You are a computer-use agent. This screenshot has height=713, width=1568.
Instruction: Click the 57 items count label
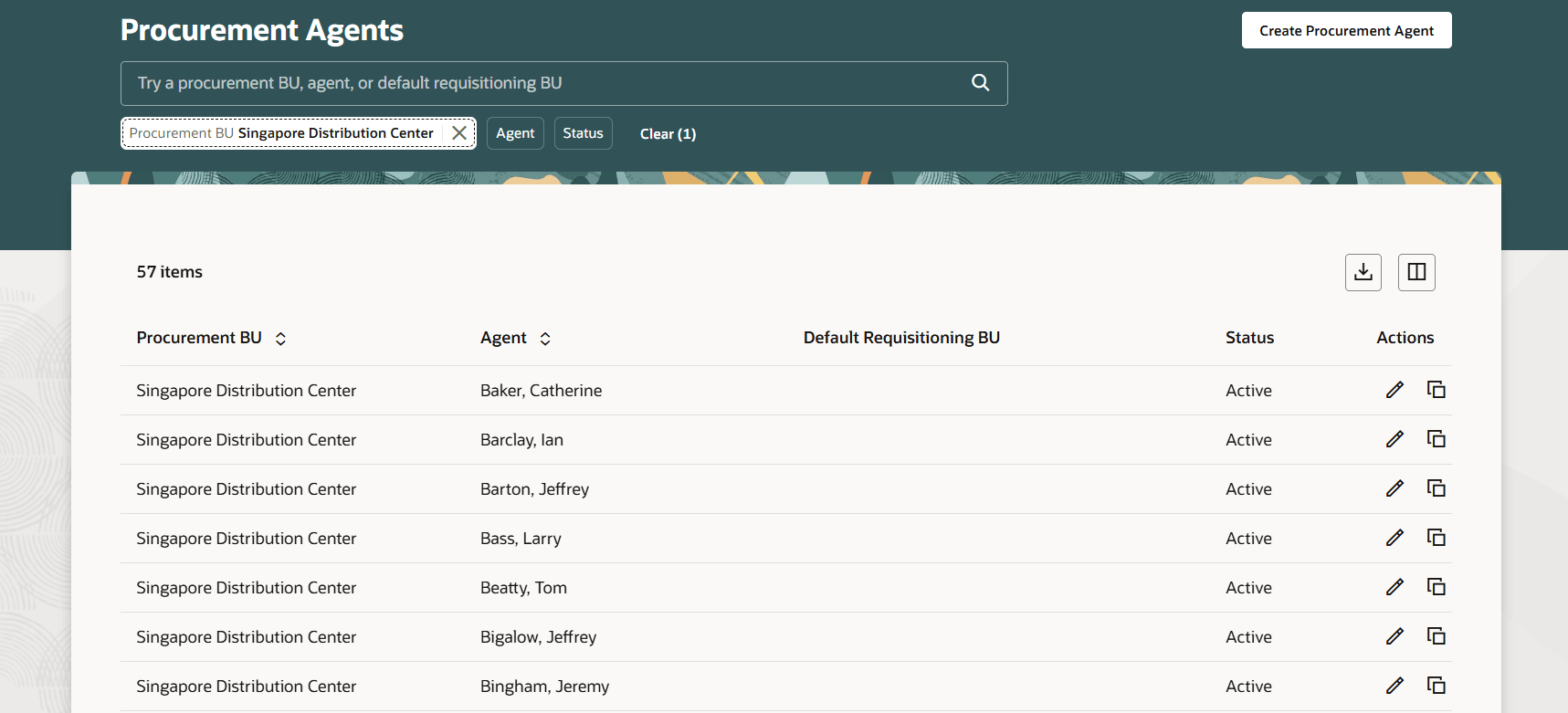(169, 272)
